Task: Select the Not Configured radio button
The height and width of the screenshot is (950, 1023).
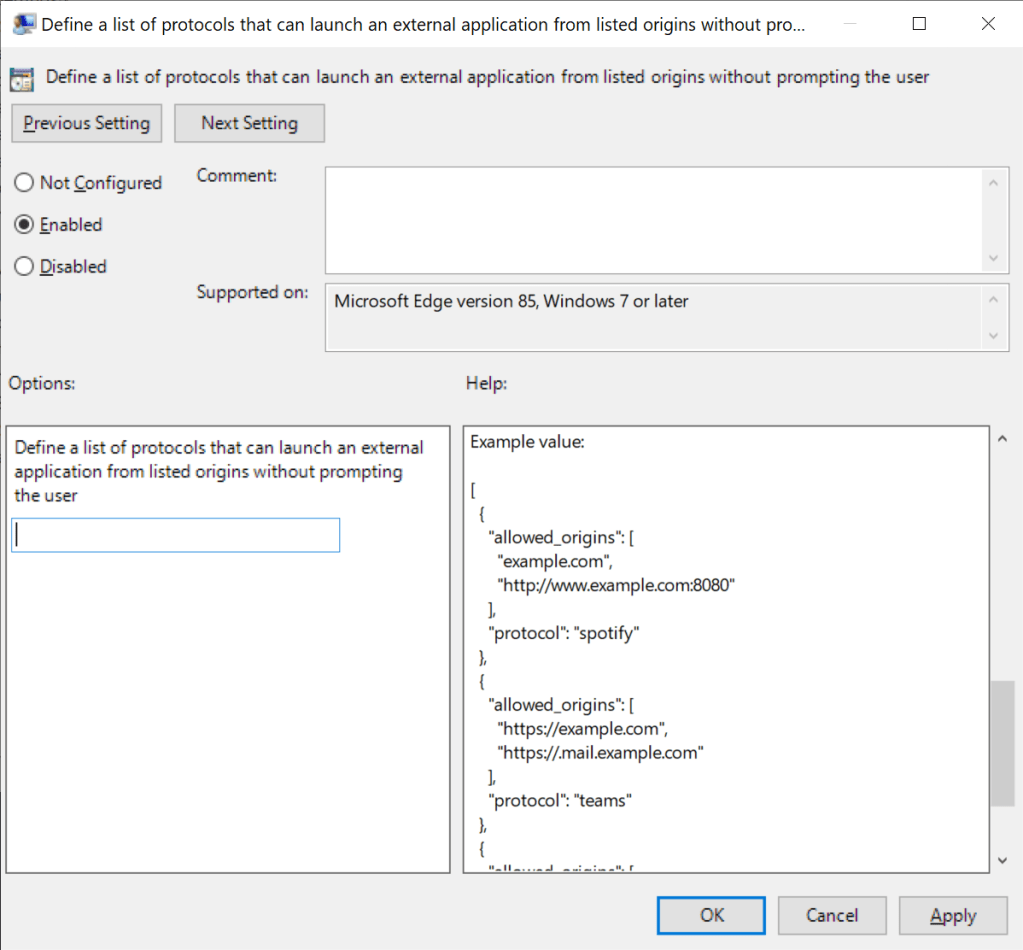Action: pyautogui.click(x=23, y=183)
